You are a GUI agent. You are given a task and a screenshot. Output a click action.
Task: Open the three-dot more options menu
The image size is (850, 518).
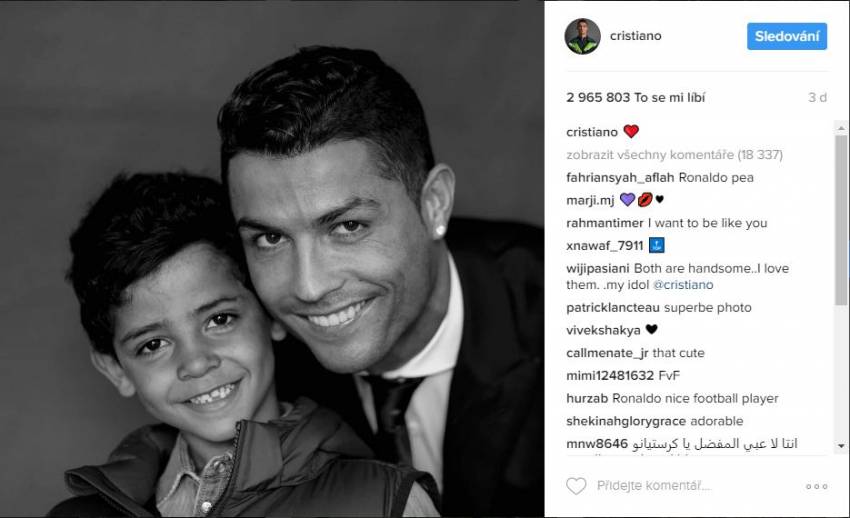pyautogui.click(x=816, y=487)
